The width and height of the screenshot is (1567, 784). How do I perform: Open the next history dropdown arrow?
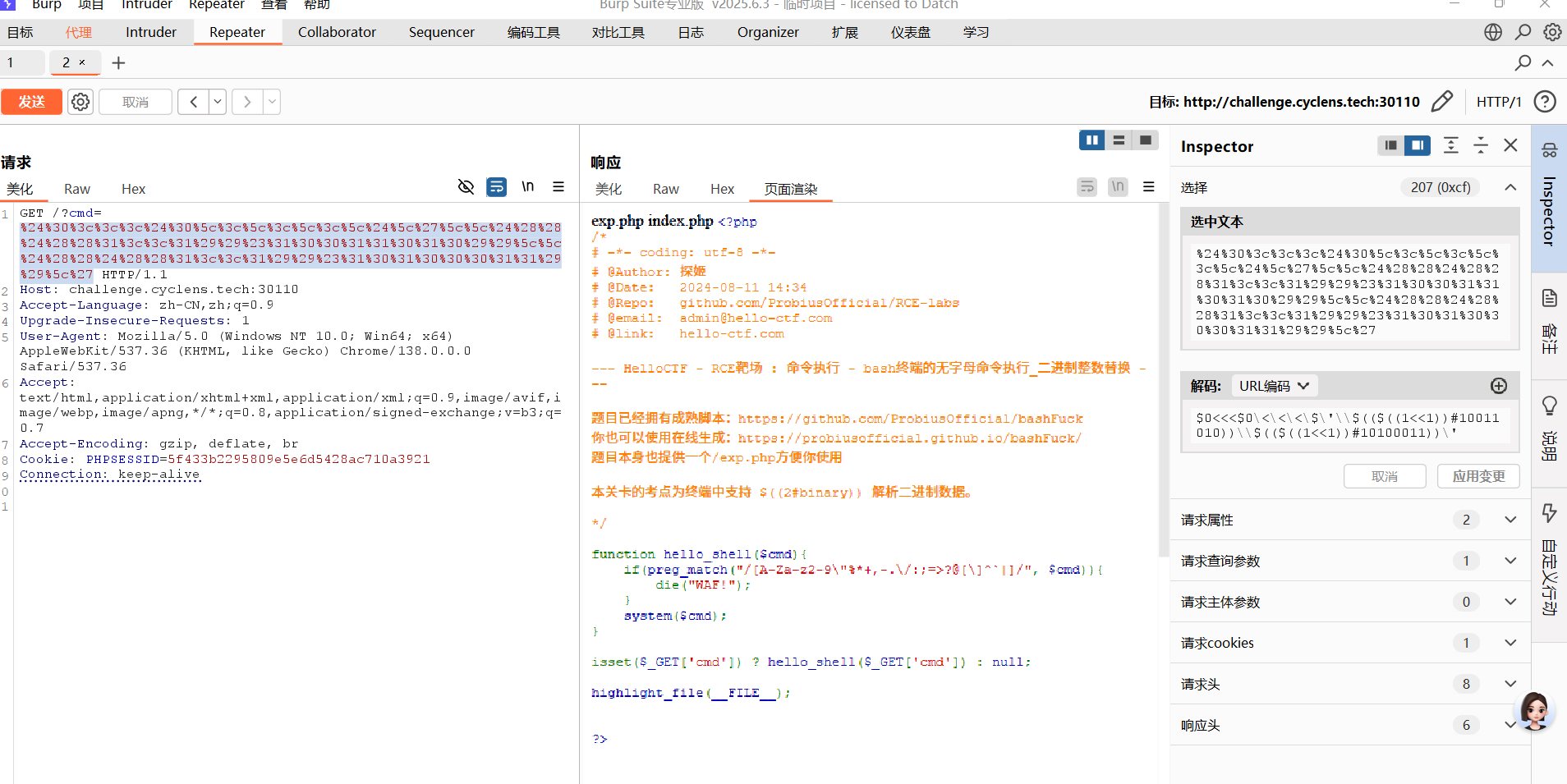pos(272,102)
